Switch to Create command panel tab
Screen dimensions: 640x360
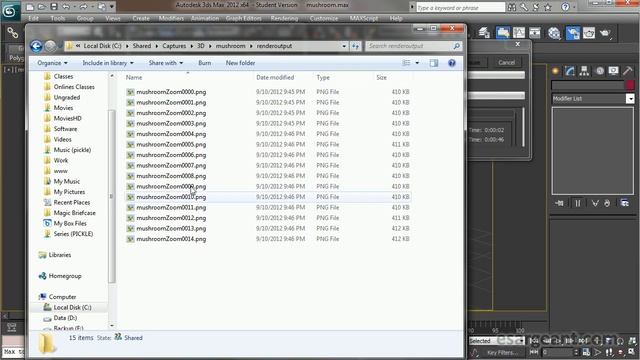(x=555, y=71)
